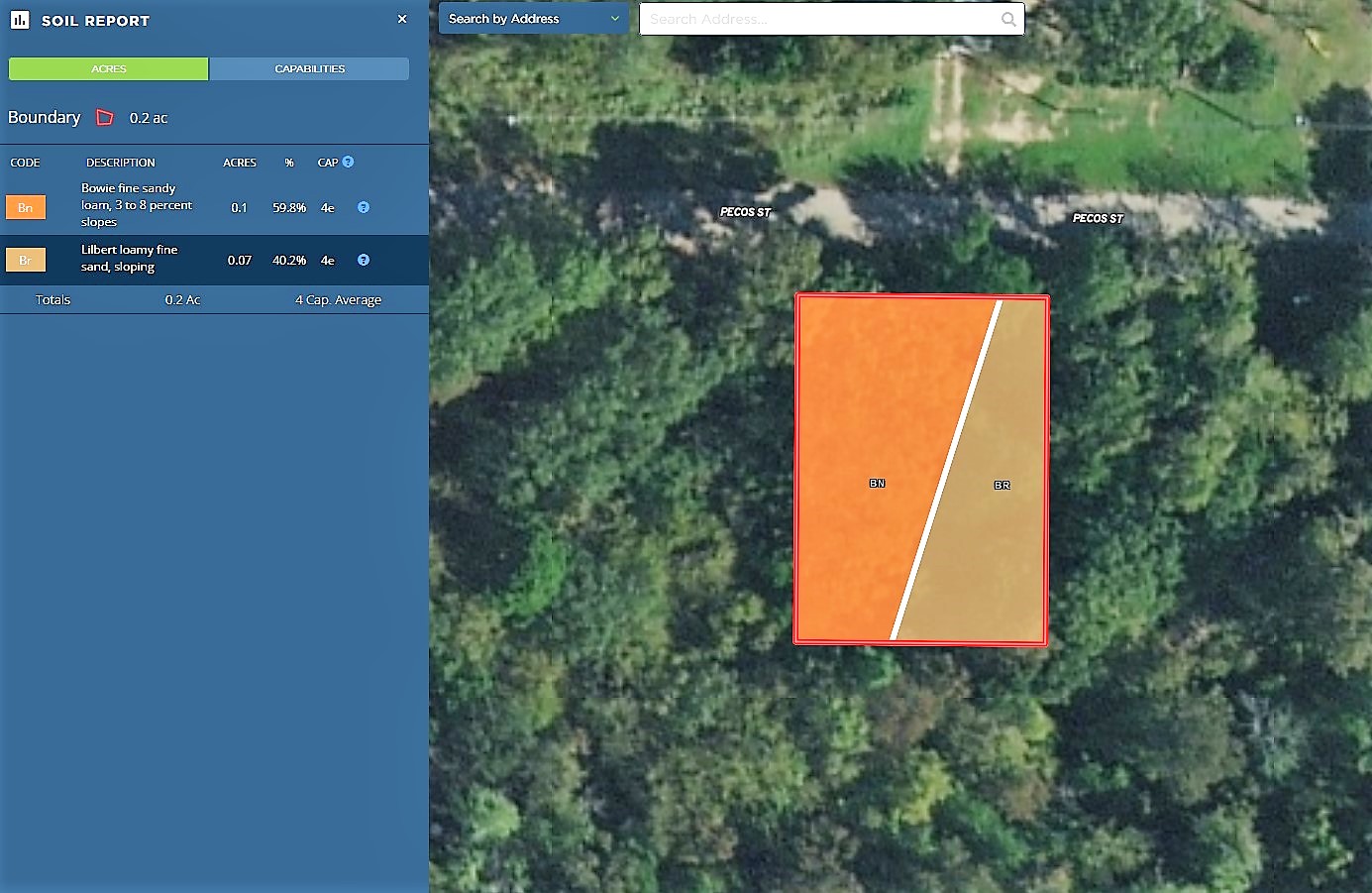1372x893 pixels.
Task: Click the Soil Report bar chart icon
Action: [x=20, y=20]
